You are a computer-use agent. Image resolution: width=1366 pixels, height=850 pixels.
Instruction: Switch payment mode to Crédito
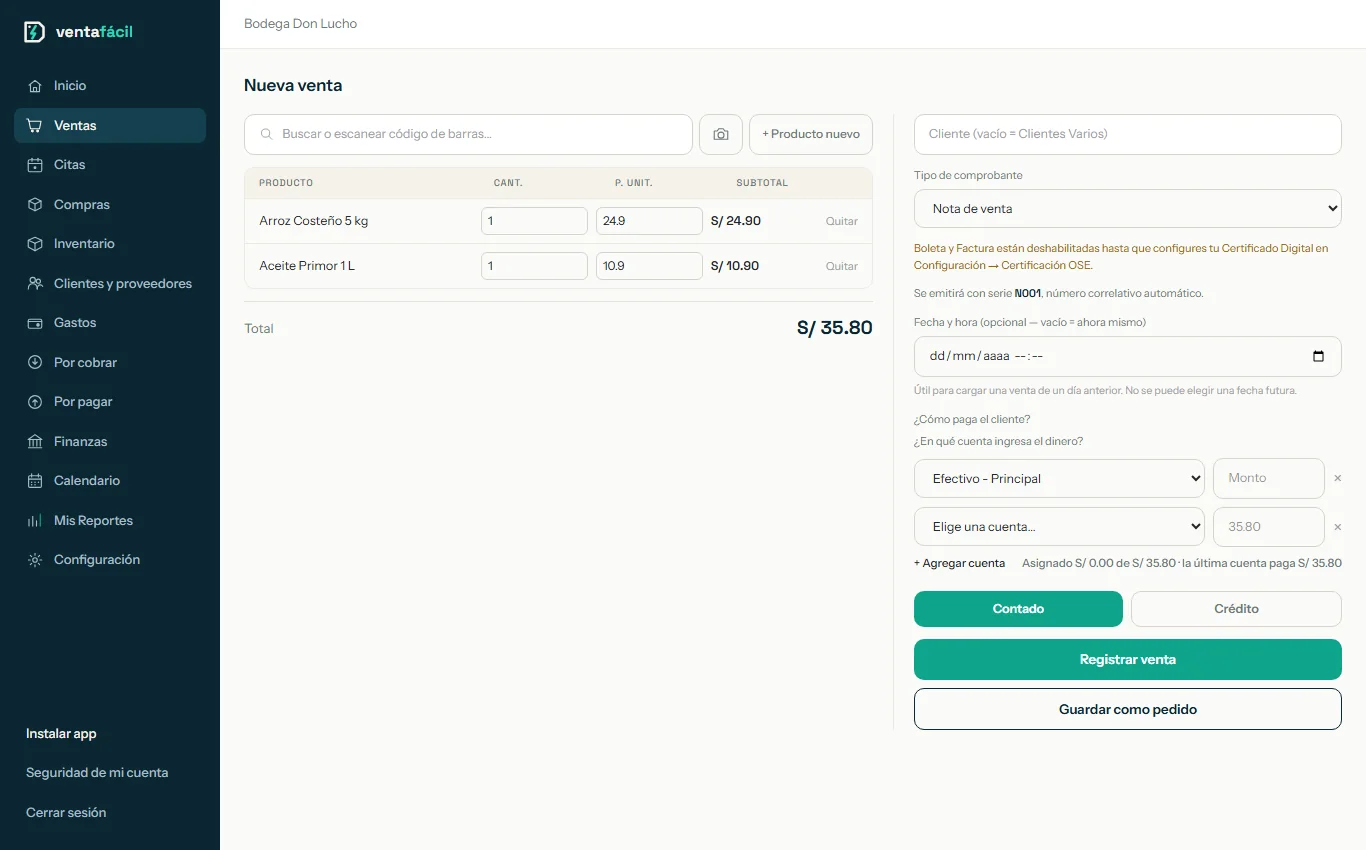(1236, 609)
